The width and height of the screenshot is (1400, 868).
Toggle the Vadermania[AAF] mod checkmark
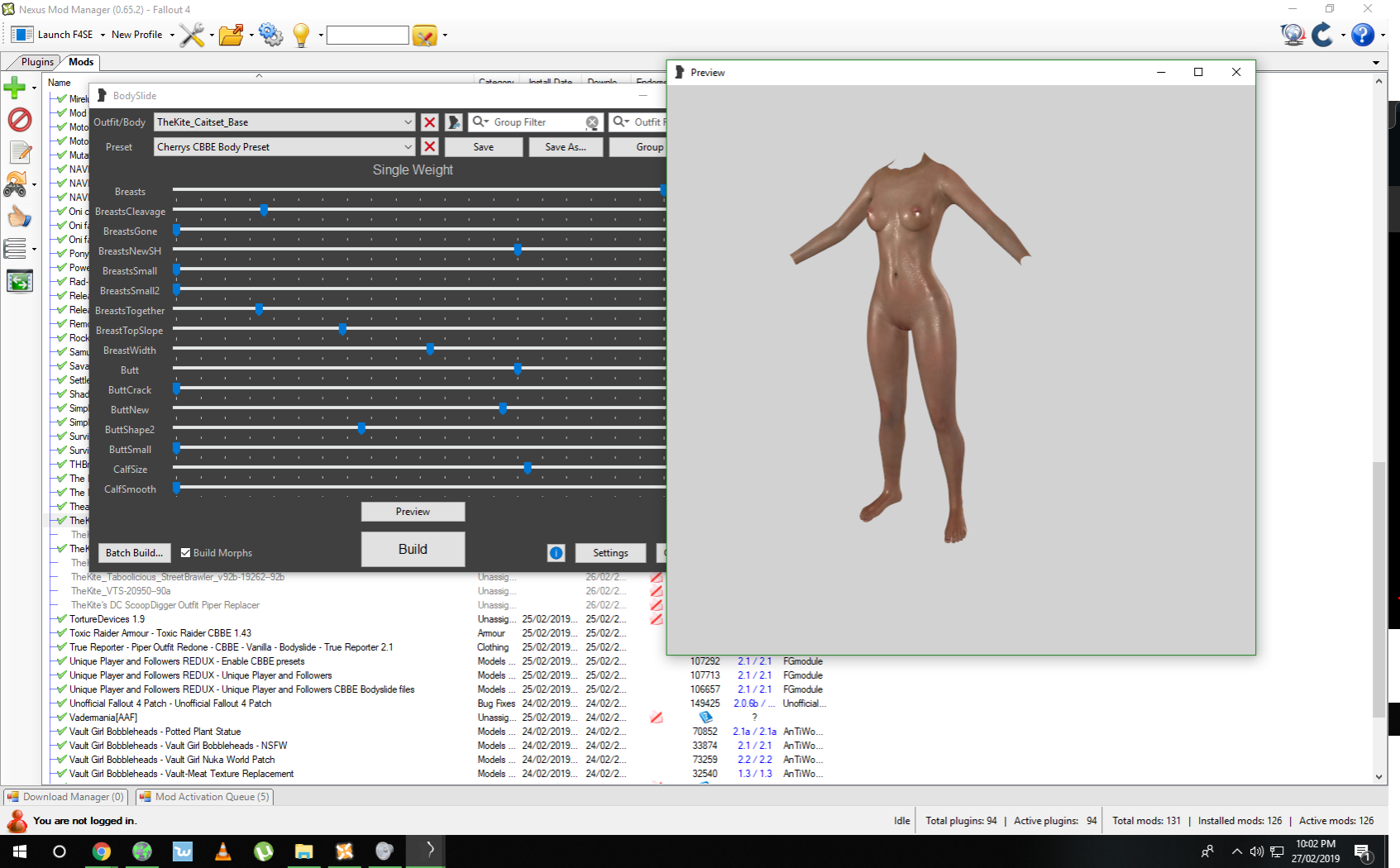(62, 718)
